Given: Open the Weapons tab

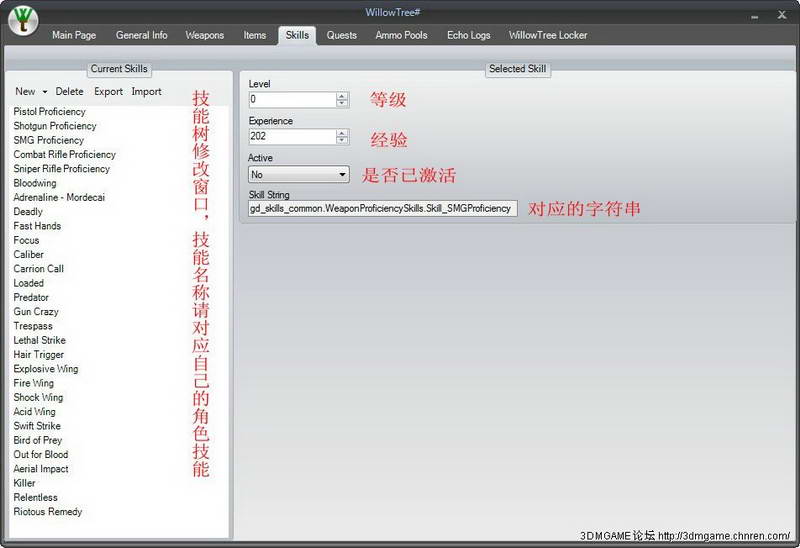Looking at the screenshot, I should 204,35.
